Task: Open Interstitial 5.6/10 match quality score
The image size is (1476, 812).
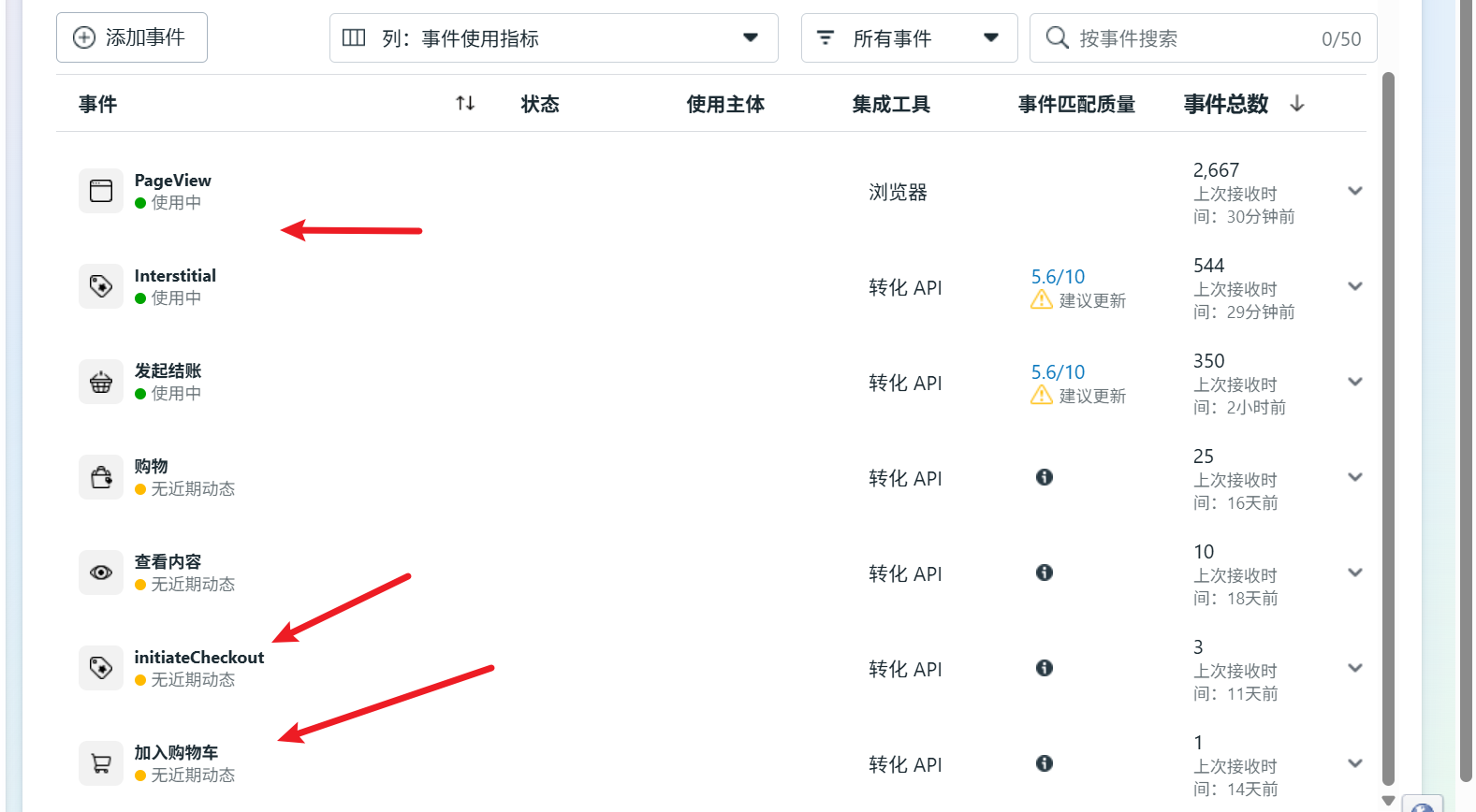Action: coord(1058,277)
